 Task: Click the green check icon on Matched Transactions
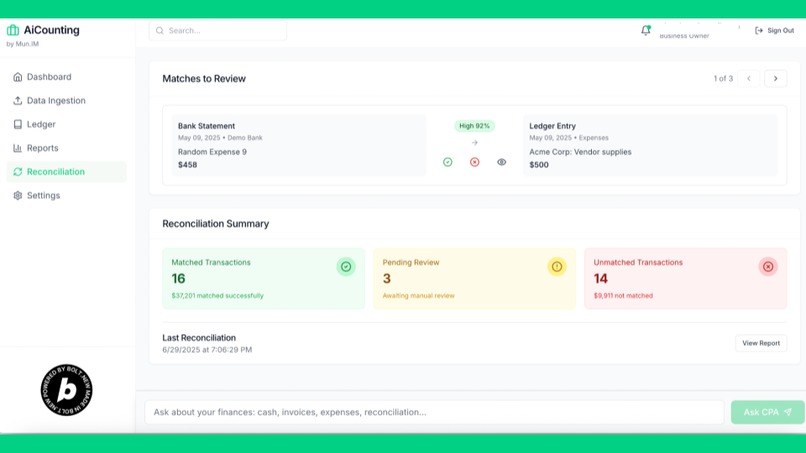[x=346, y=267]
